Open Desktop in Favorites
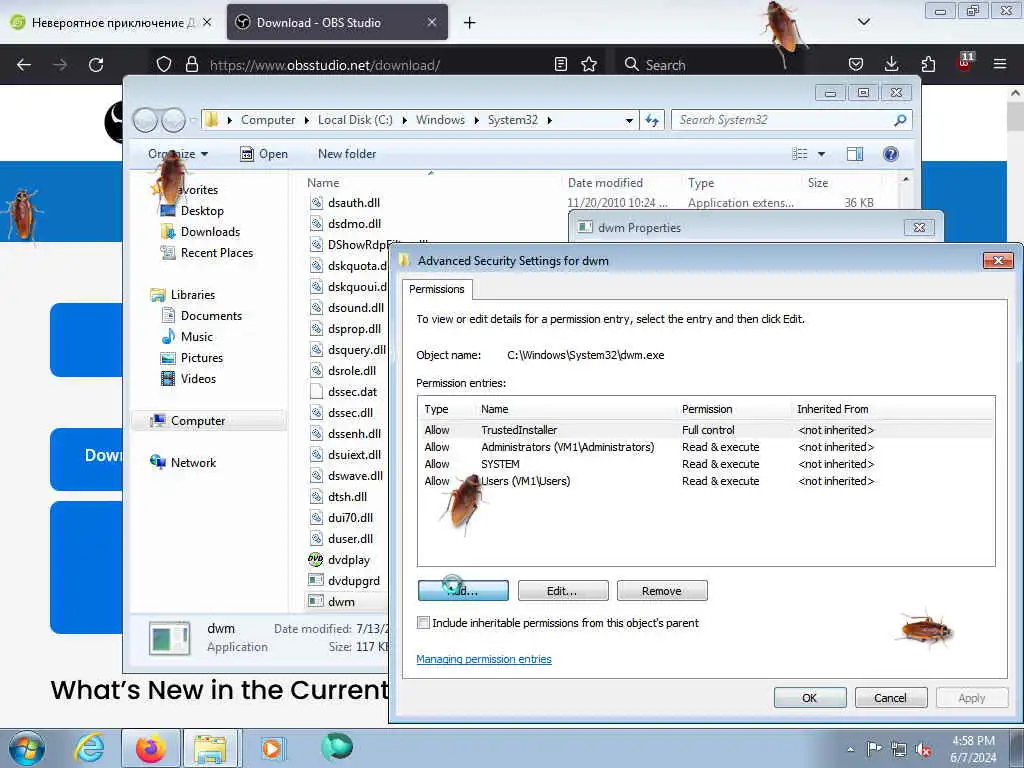 coord(202,211)
